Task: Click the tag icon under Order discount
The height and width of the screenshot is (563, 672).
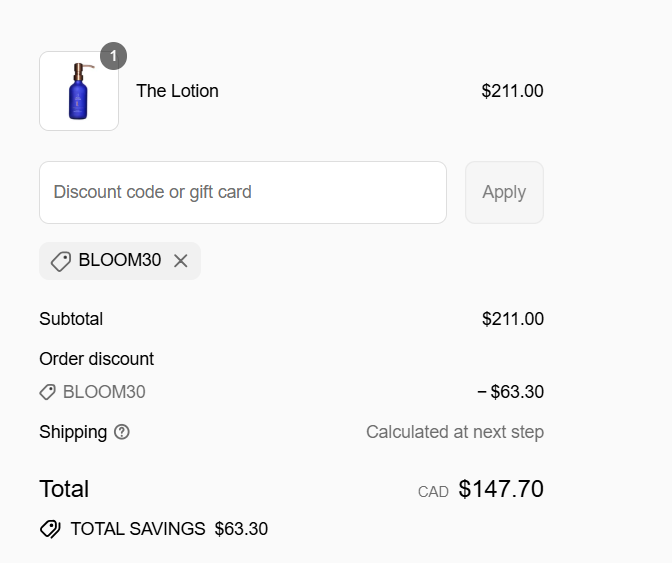Action: tap(48, 392)
